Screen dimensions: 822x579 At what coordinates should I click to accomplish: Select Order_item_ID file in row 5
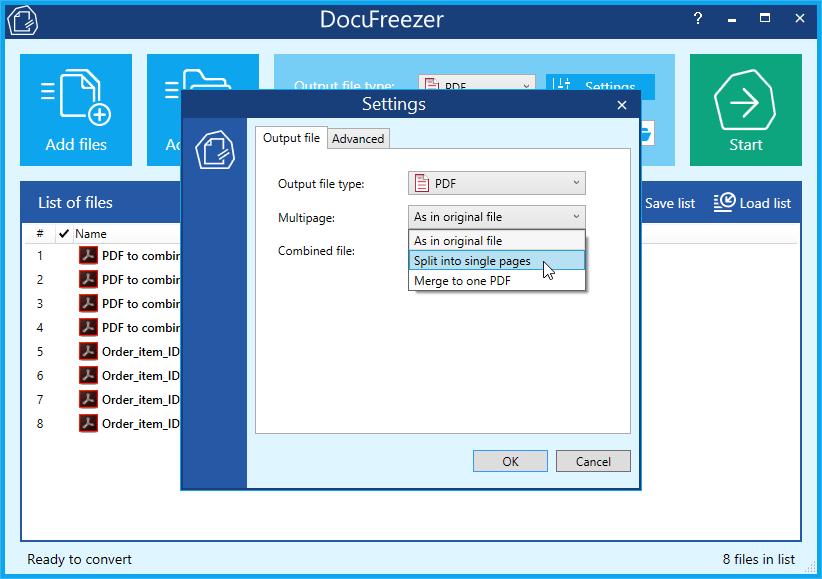[141, 351]
